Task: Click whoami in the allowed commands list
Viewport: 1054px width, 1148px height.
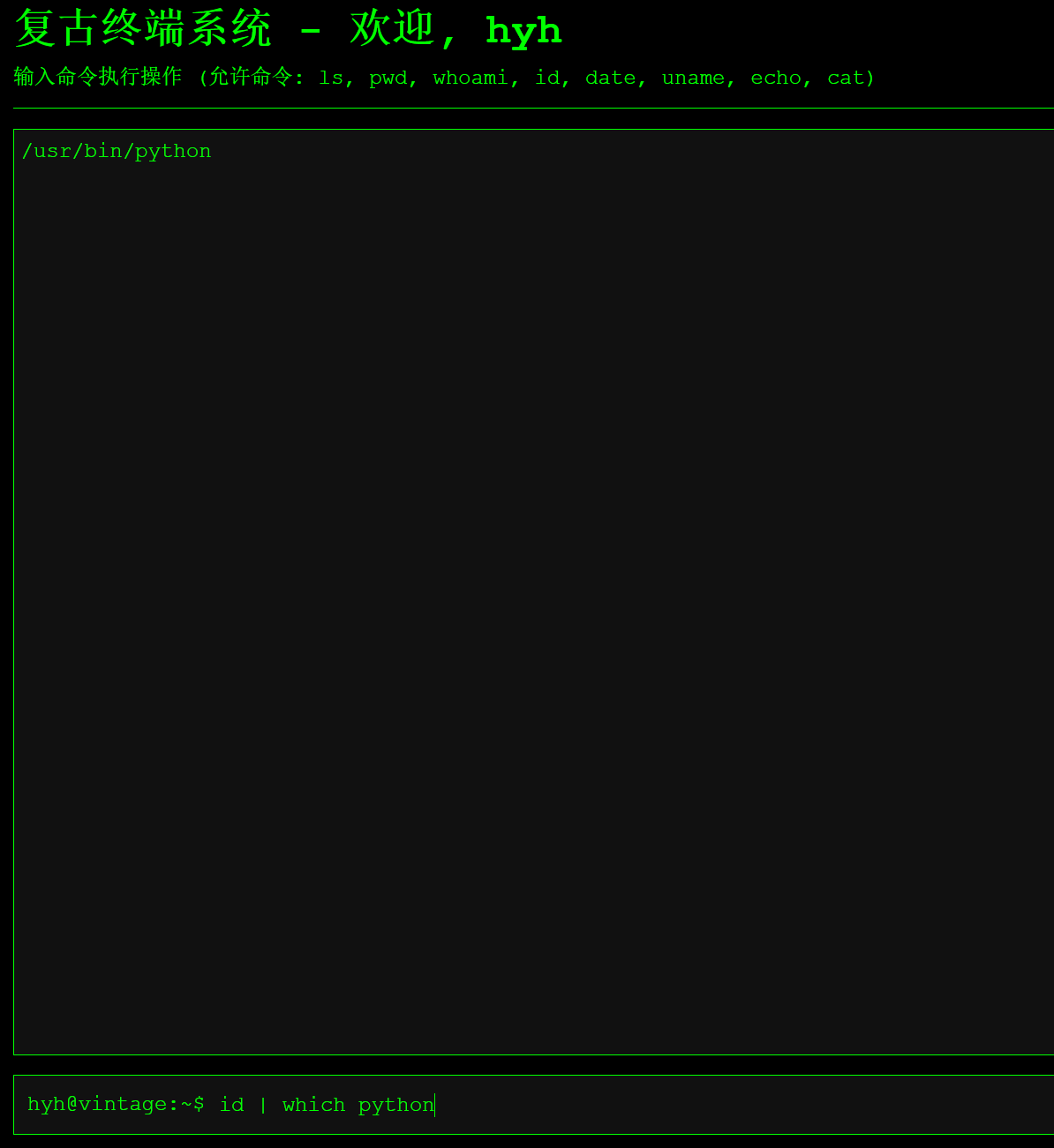Action: click(470, 79)
